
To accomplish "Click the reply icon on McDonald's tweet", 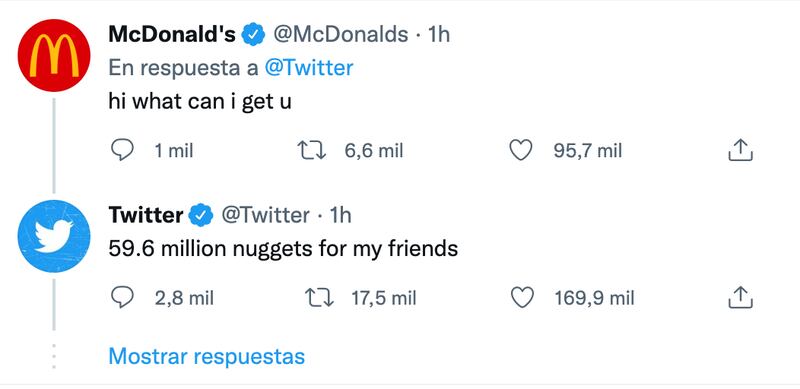I will tap(122, 150).
